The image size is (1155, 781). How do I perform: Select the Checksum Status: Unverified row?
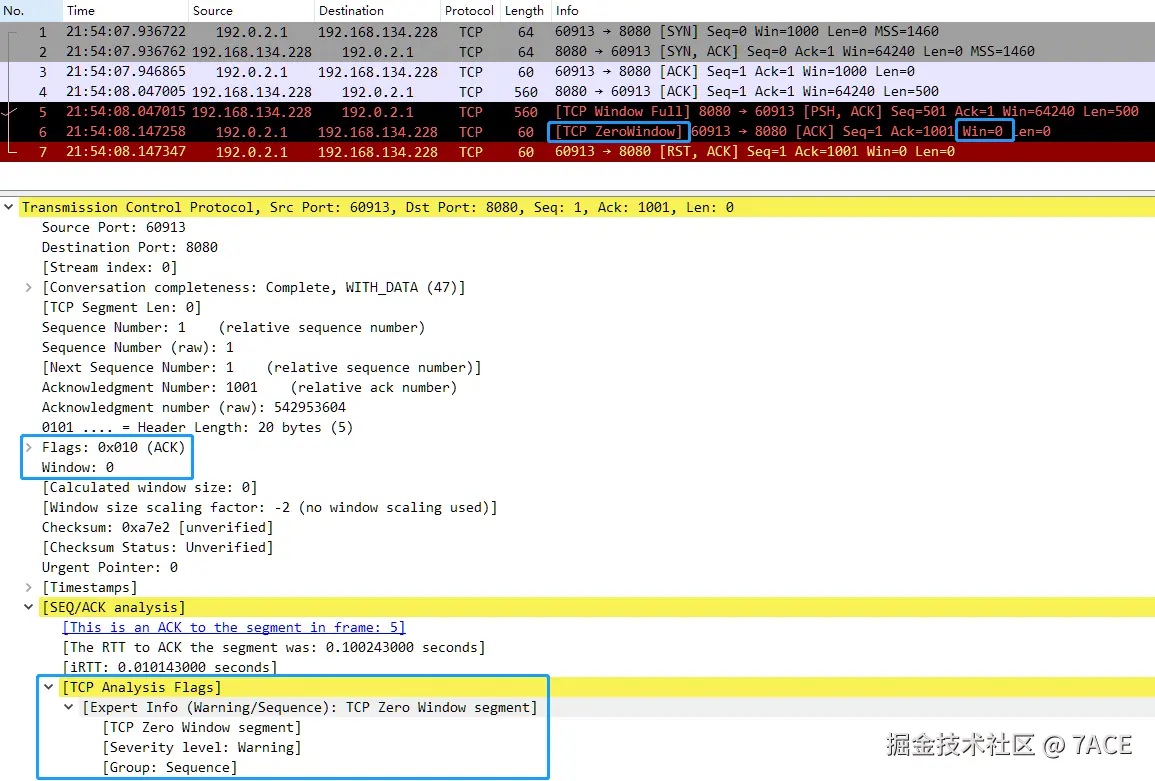[158, 547]
